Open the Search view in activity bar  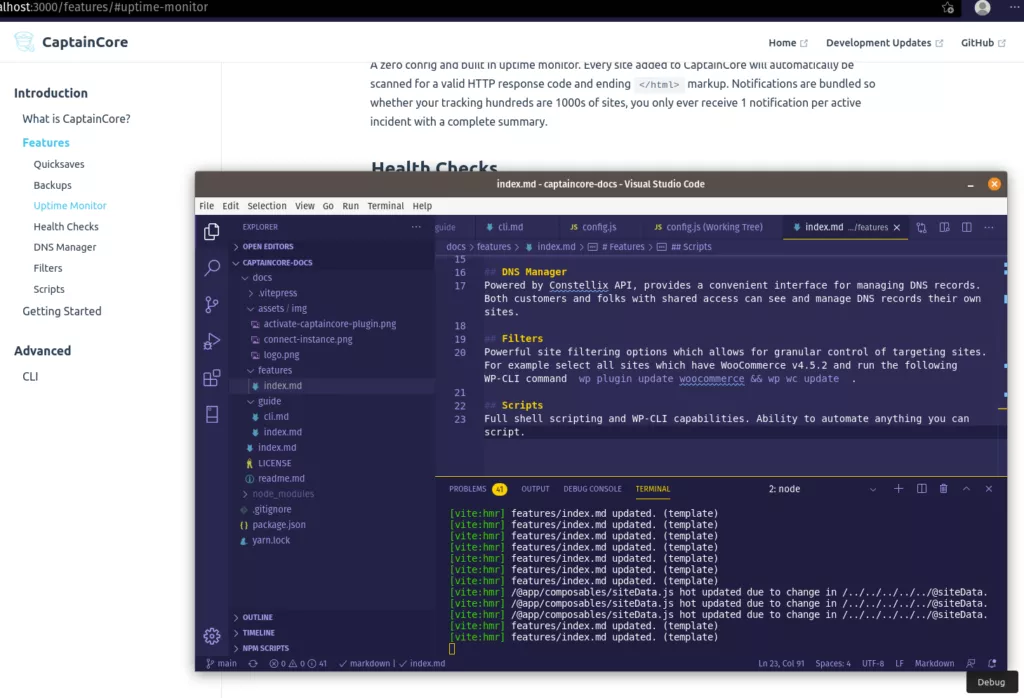[x=212, y=268]
